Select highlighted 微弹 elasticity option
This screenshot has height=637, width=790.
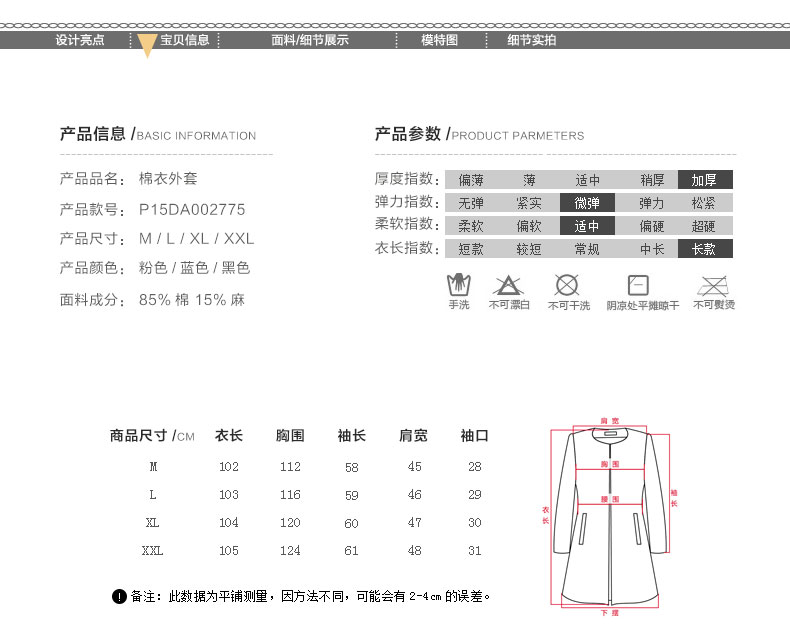(587, 203)
